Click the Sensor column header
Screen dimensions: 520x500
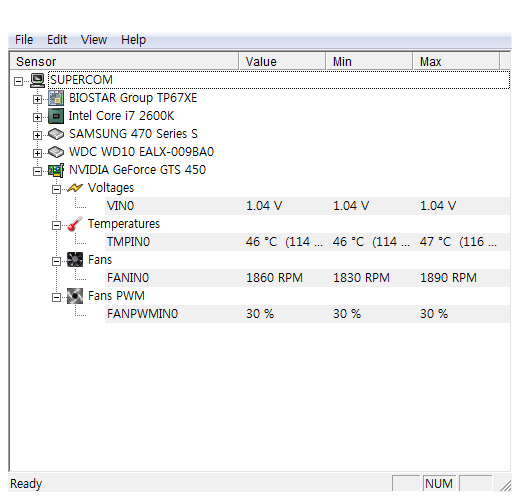coord(124,61)
